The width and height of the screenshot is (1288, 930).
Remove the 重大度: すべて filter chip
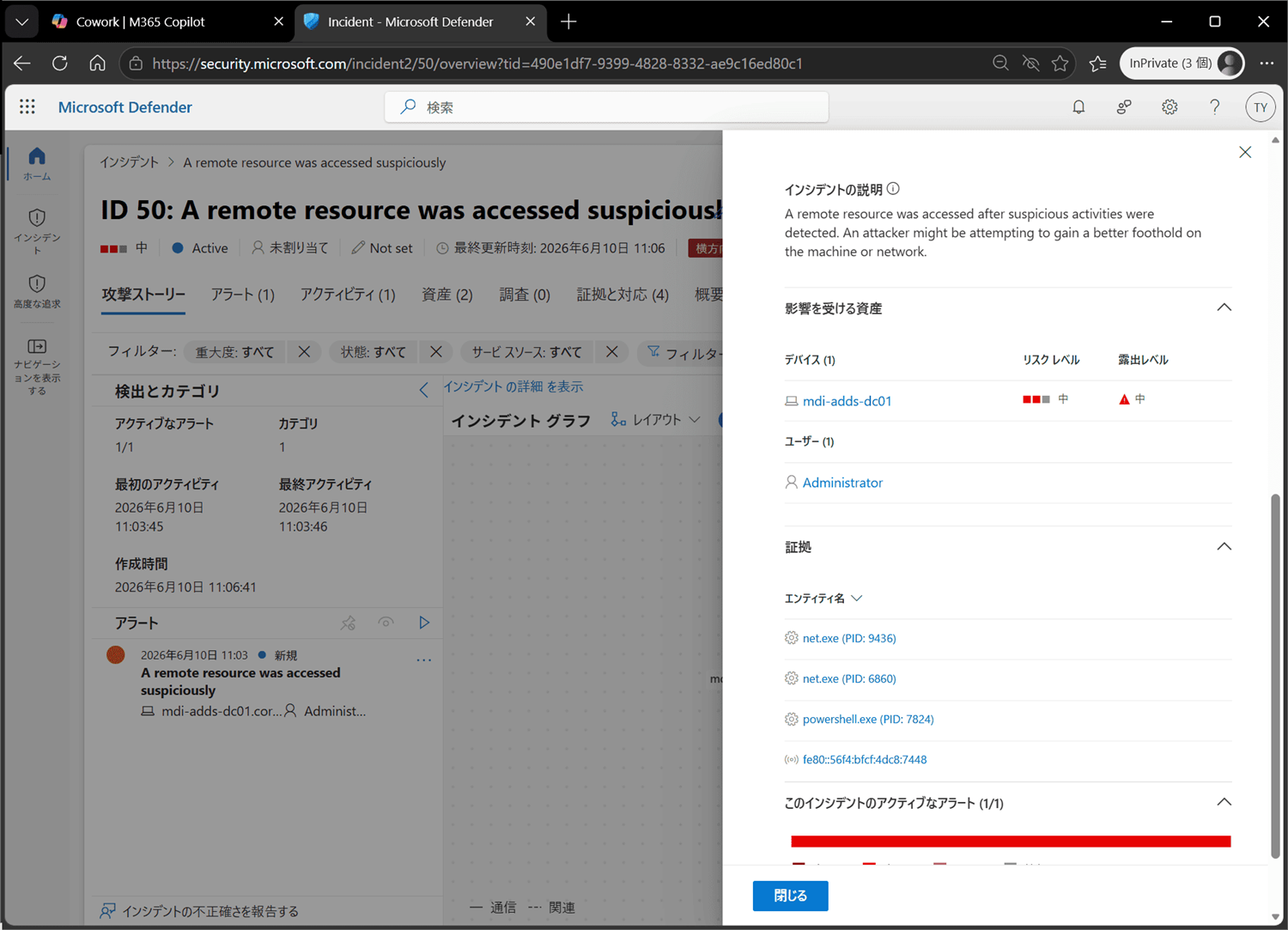pyautogui.click(x=304, y=352)
